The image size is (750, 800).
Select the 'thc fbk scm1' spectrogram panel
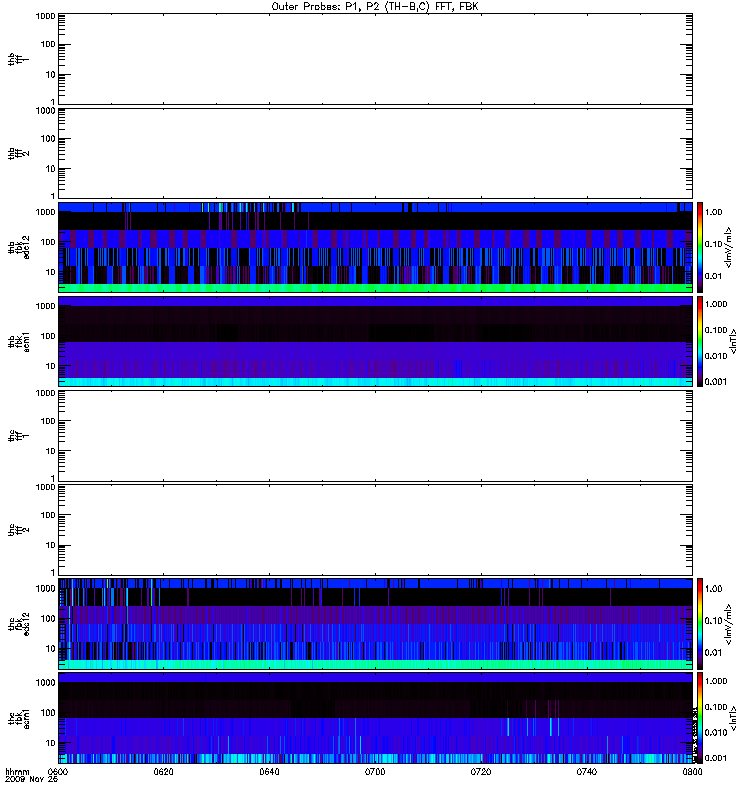coord(375,718)
